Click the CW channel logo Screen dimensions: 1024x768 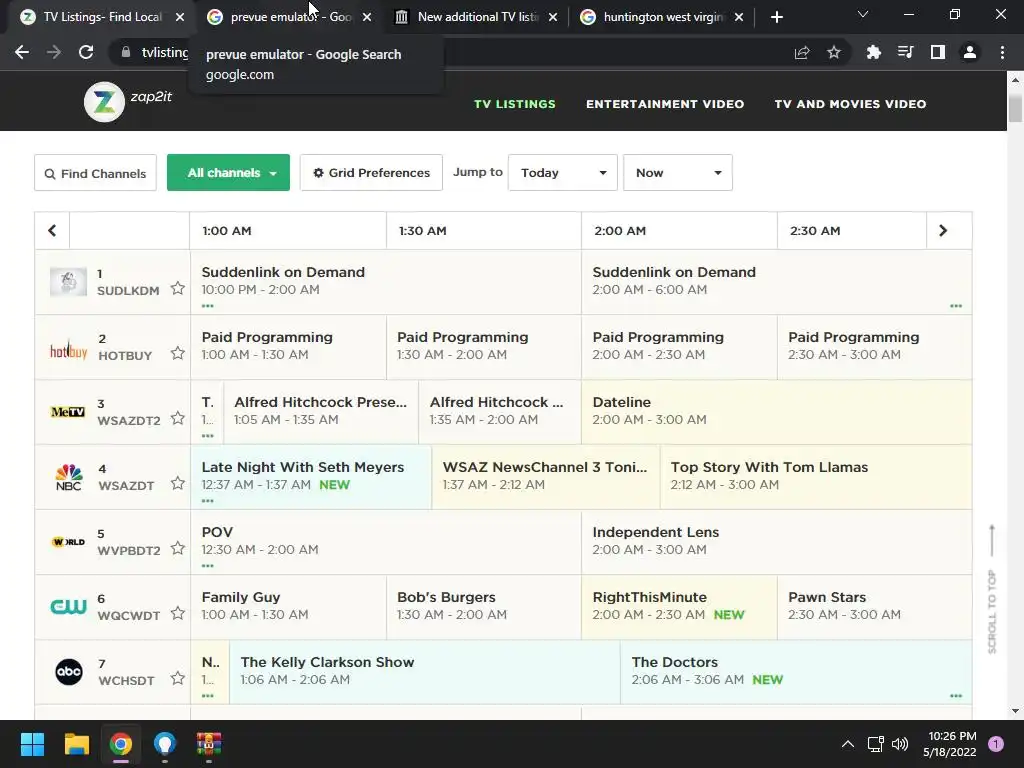(x=69, y=607)
